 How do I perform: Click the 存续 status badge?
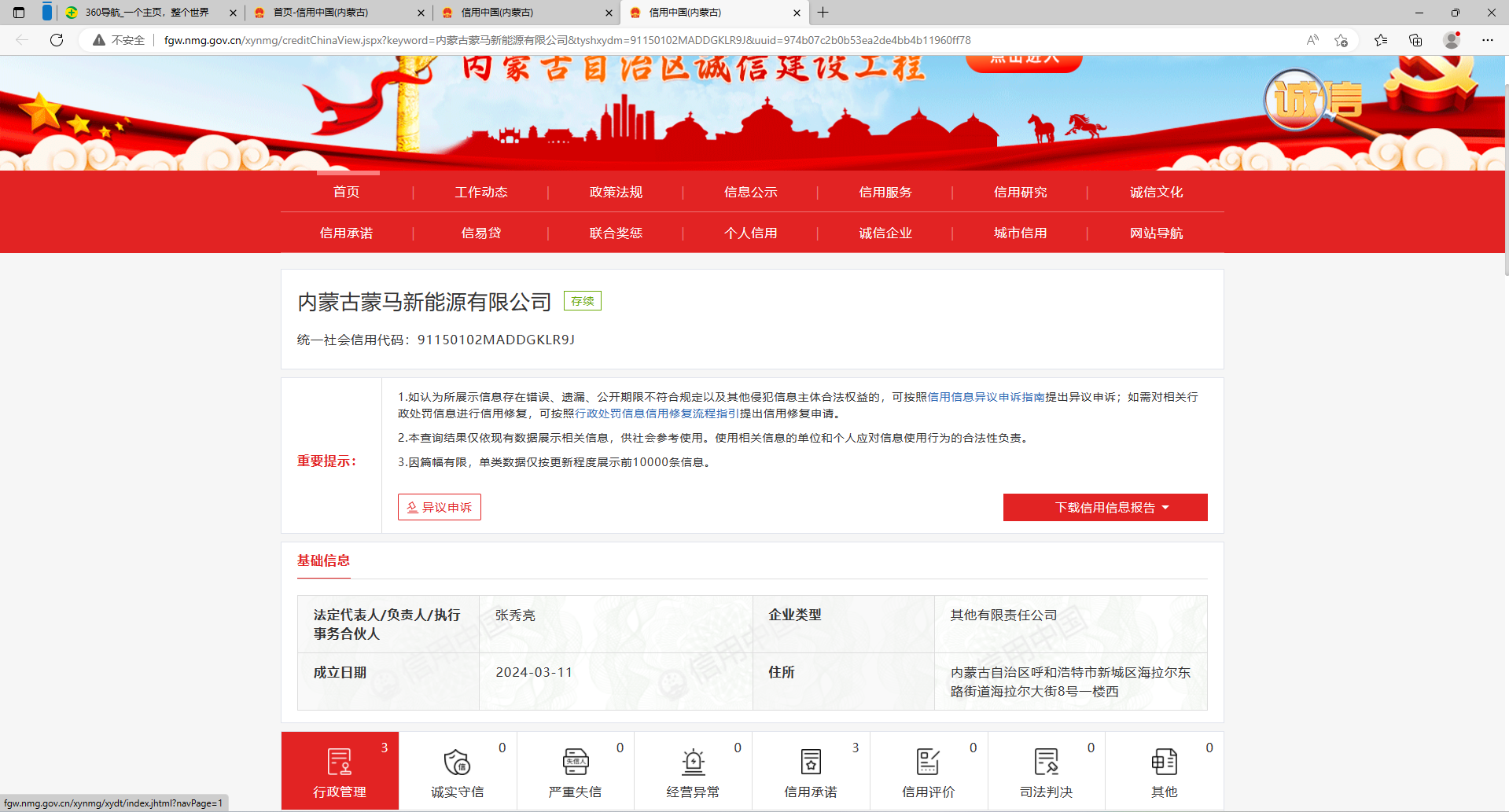[x=583, y=301]
